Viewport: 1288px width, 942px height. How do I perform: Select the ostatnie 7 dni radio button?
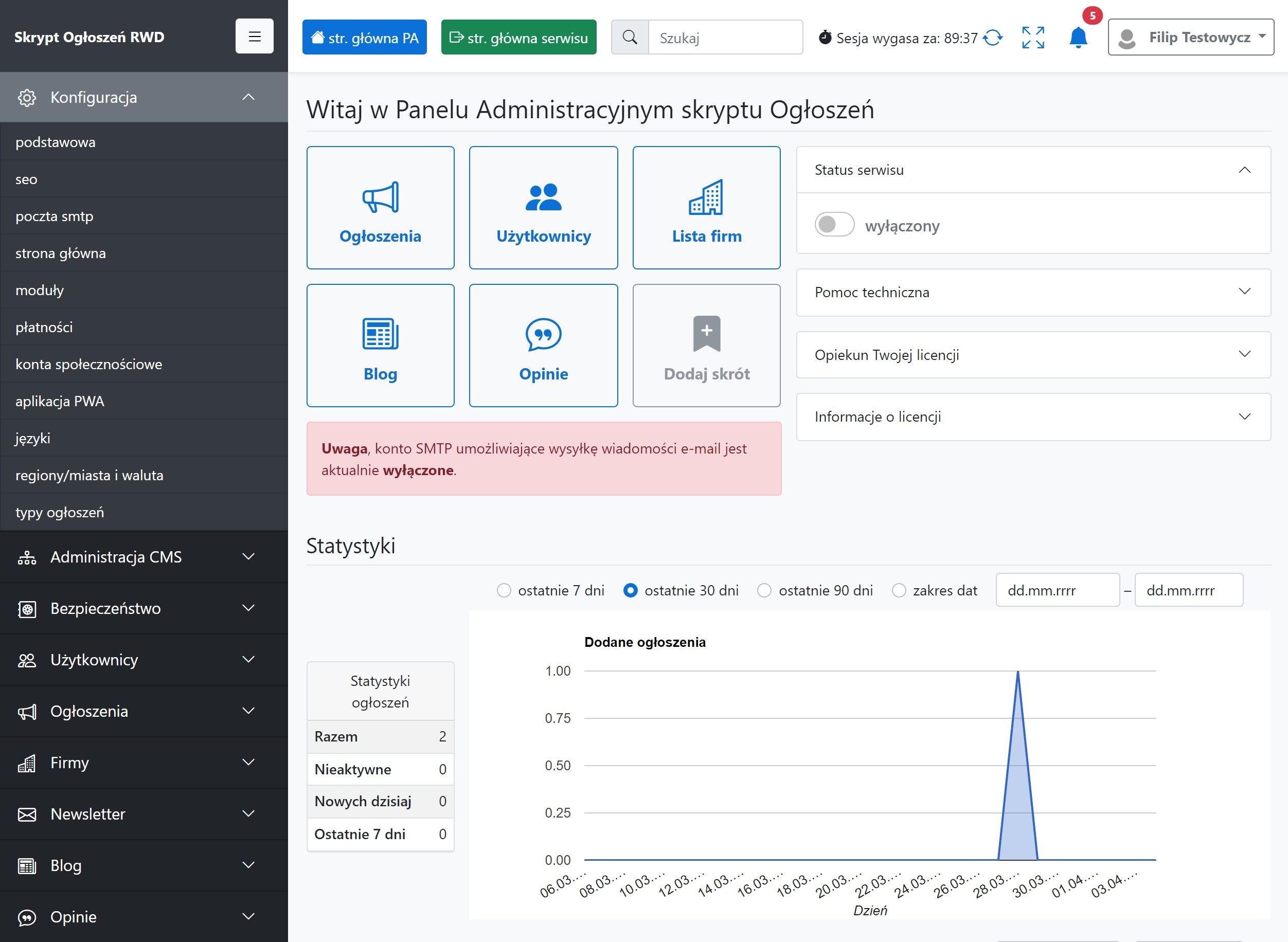(504, 590)
